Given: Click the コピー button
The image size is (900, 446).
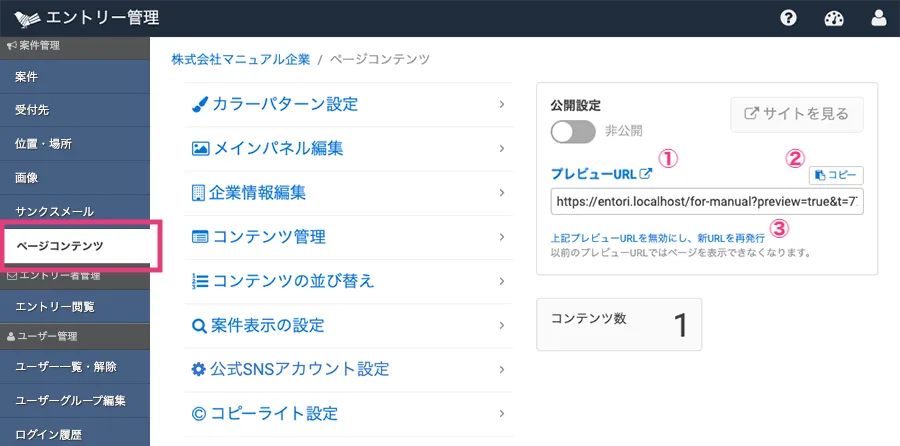Looking at the screenshot, I should pyautogui.click(x=836, y=176).
